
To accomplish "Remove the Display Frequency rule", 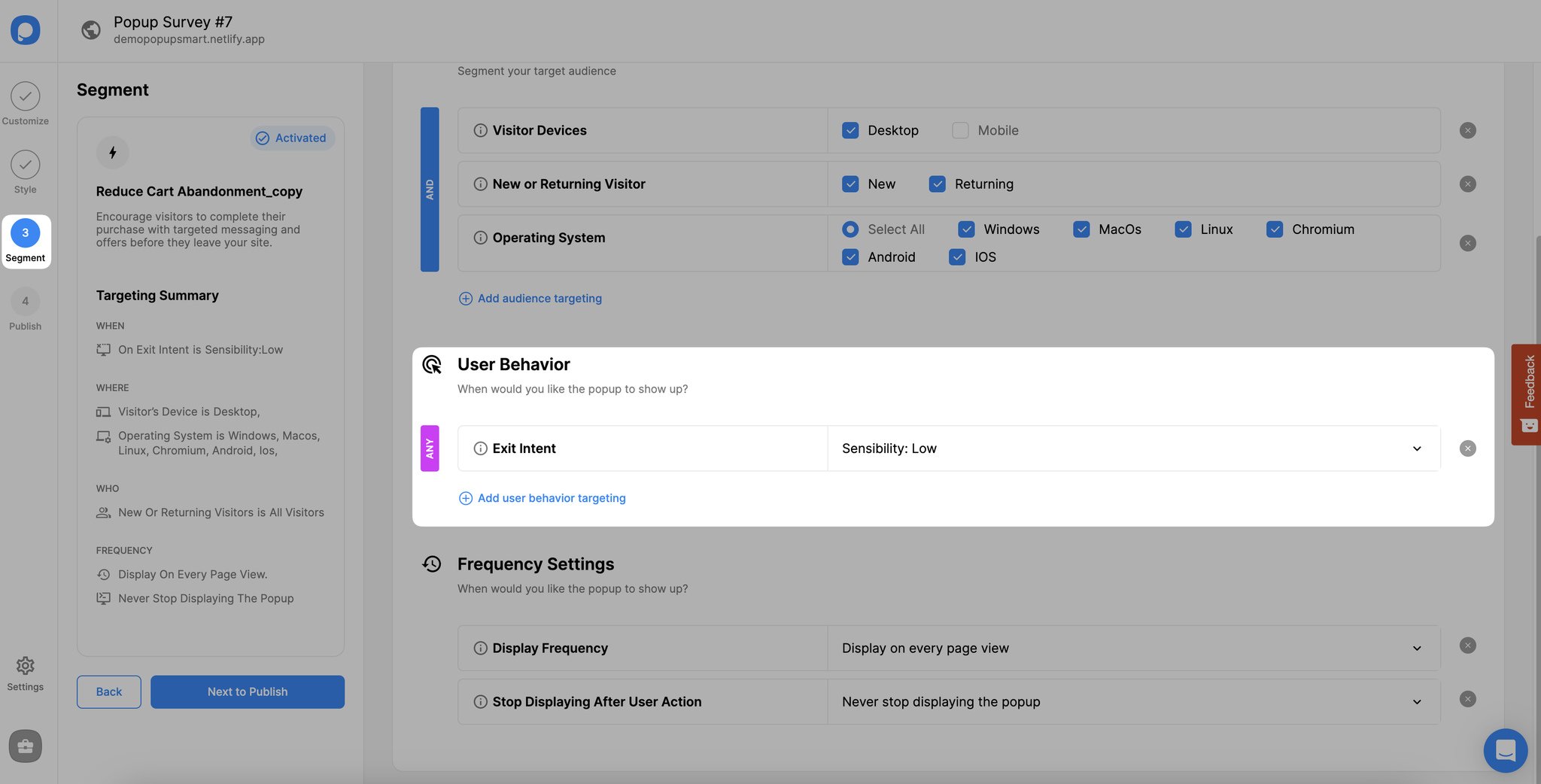I will pos(1467,646).
